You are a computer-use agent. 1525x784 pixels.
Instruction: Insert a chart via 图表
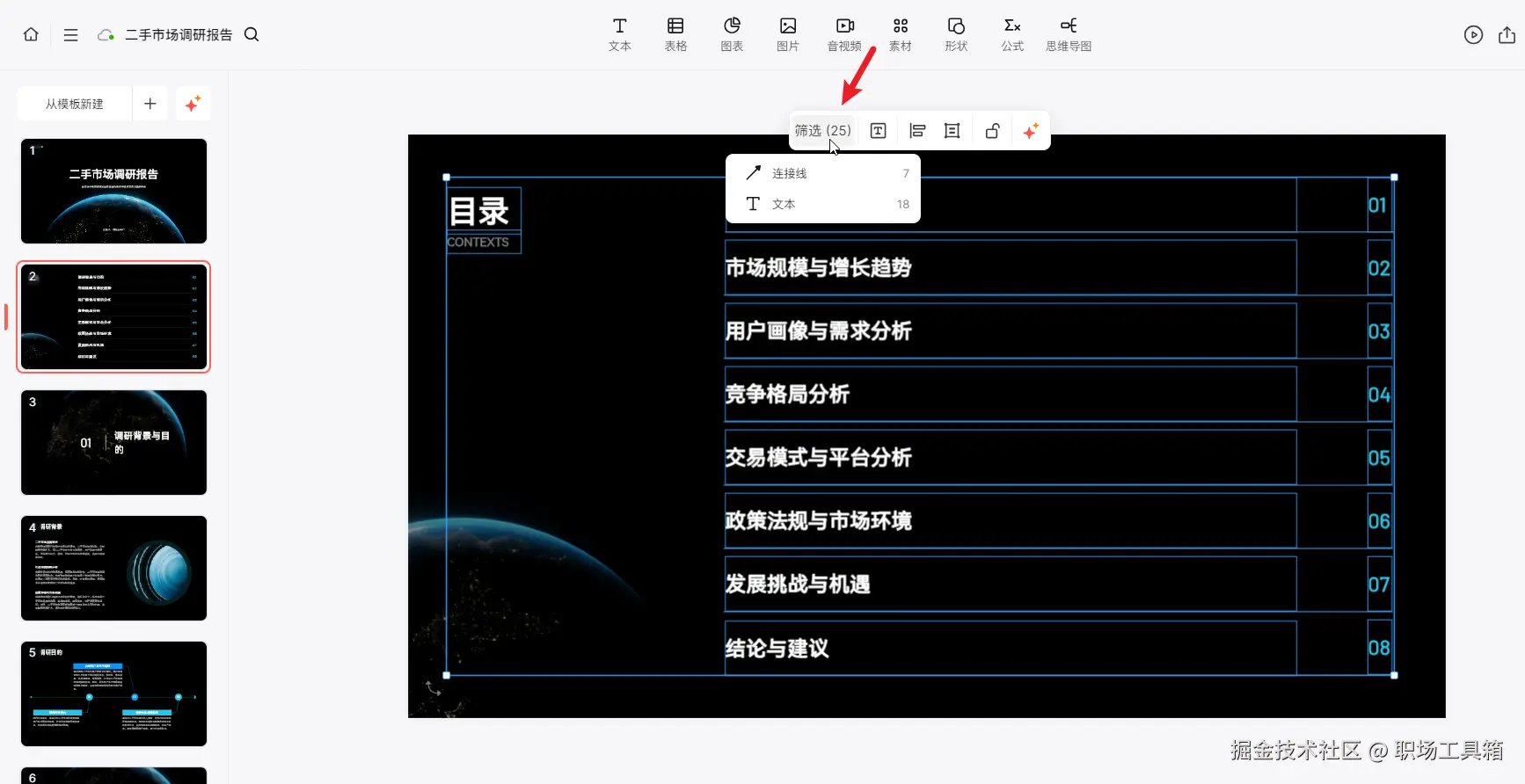[x=732, y=34]
